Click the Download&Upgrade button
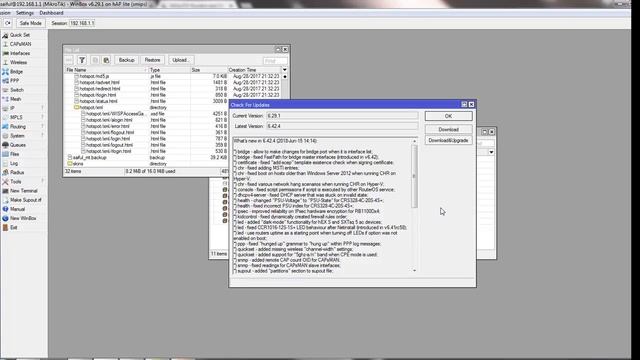The height and width of the screenshot is (360, 640). pyautogui.click(x=448, y=140)
